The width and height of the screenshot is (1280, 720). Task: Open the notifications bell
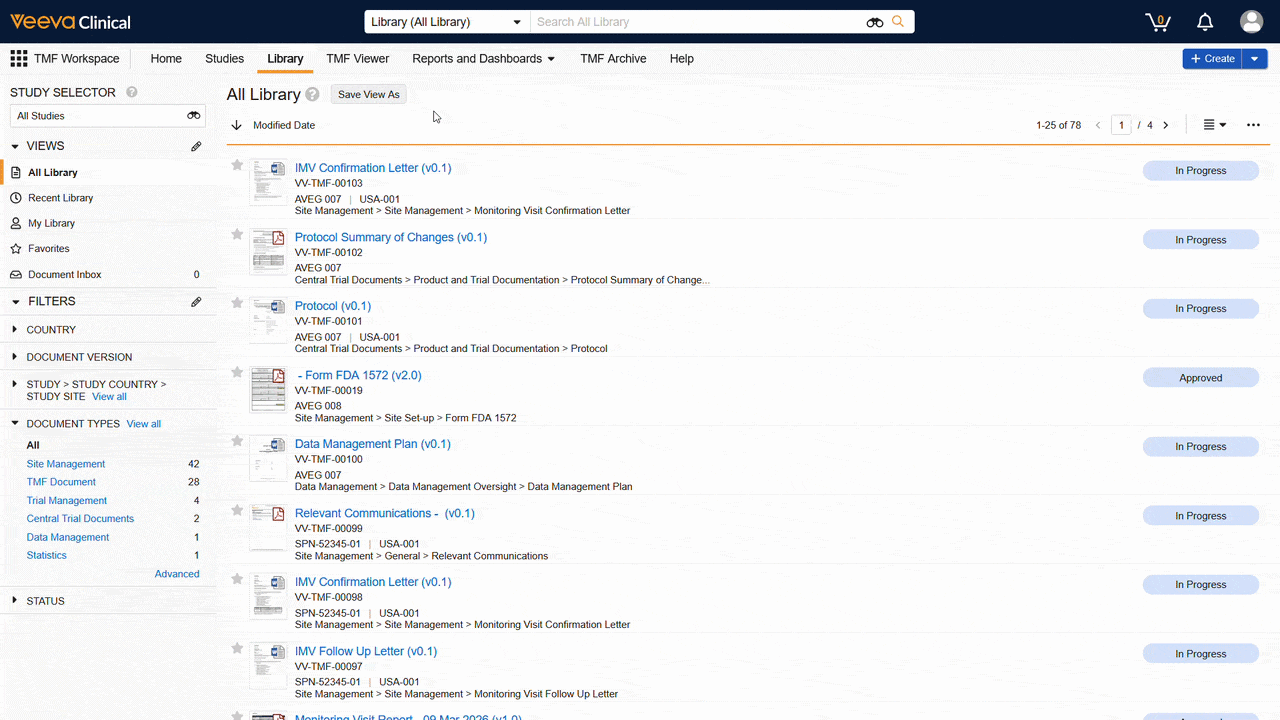click(1204, 21)
